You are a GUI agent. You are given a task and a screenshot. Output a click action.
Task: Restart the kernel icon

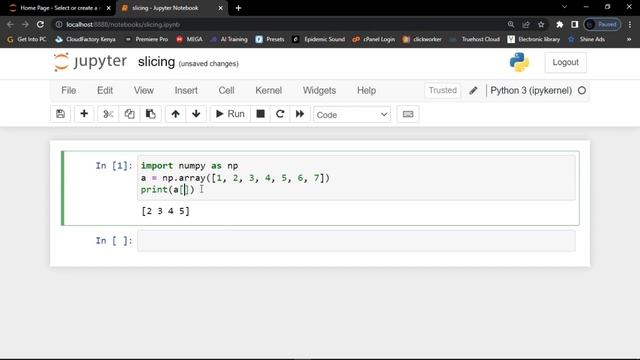pyautogui.click(x=280, y=114)
